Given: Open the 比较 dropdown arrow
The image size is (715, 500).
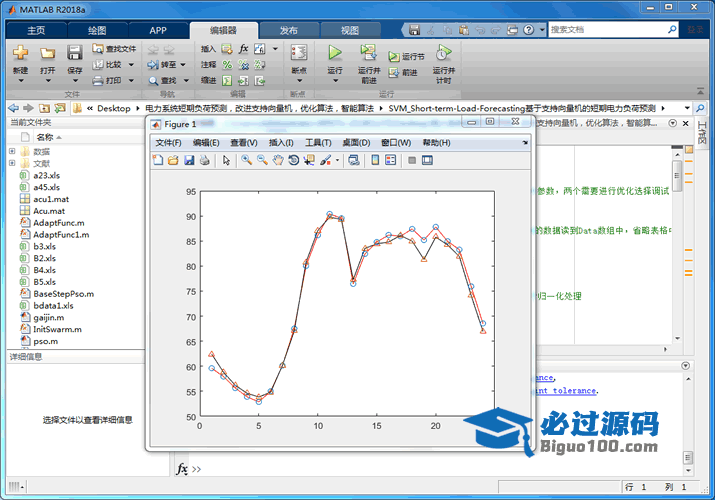Looking at the screenshot, I should point(131,65).
